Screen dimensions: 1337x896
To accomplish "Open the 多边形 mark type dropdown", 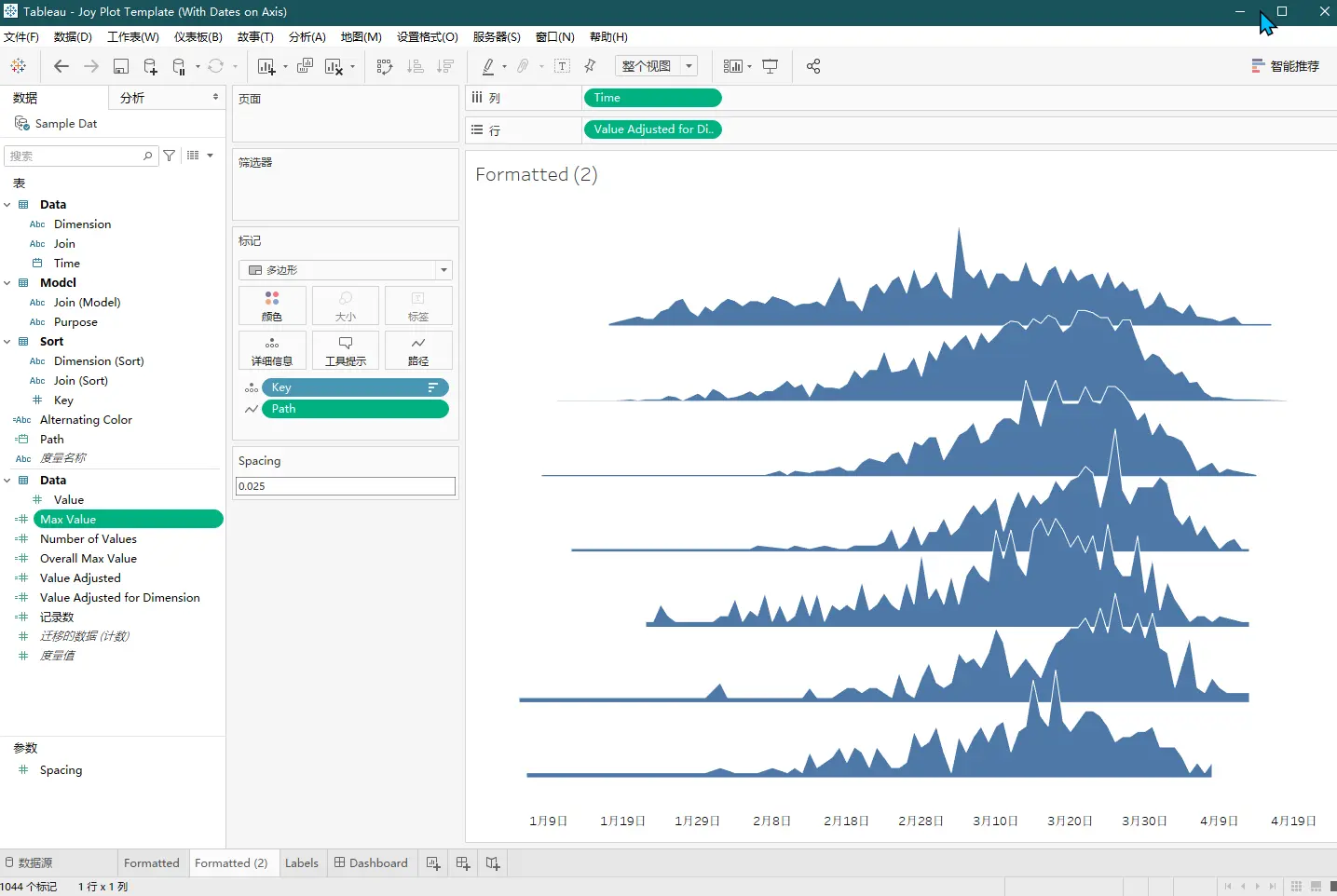I will 346,270.
